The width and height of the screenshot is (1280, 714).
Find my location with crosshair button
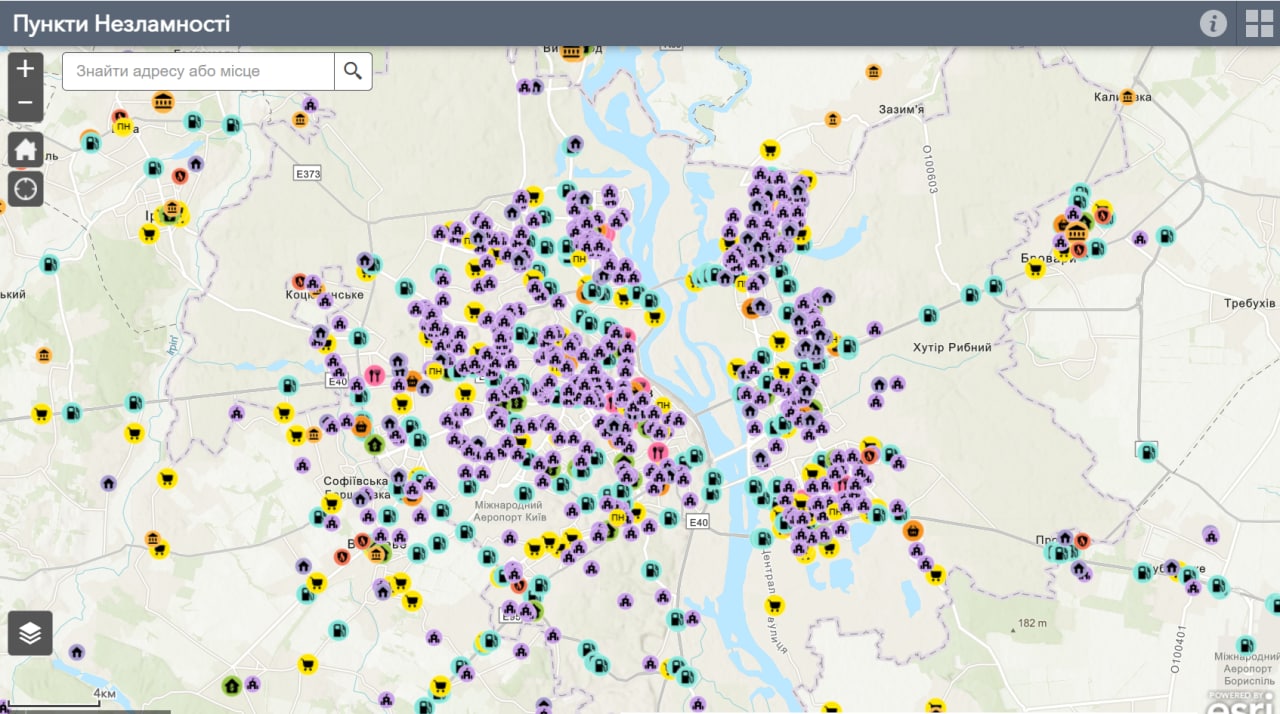[26, 188]
